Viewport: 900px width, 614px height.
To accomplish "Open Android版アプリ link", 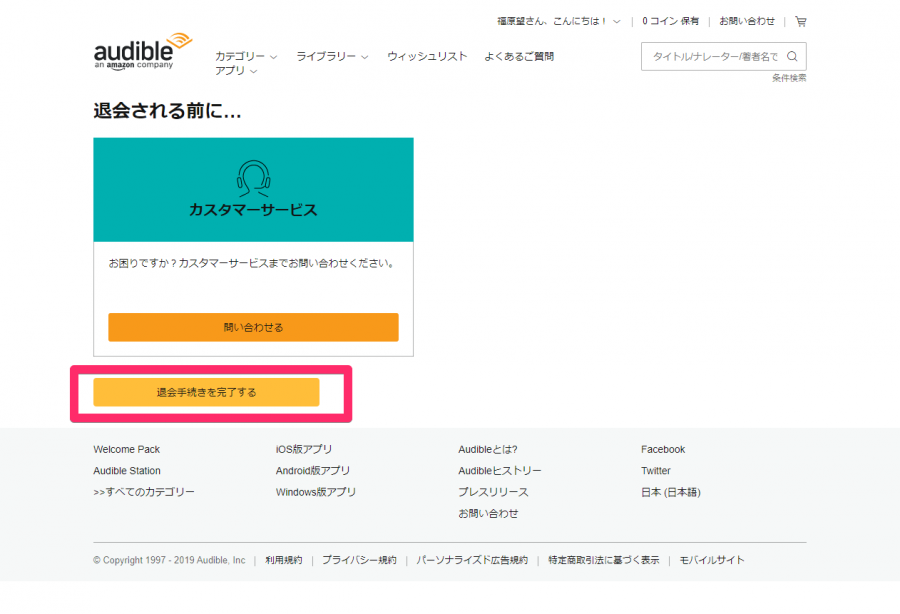I will [313, 471].
